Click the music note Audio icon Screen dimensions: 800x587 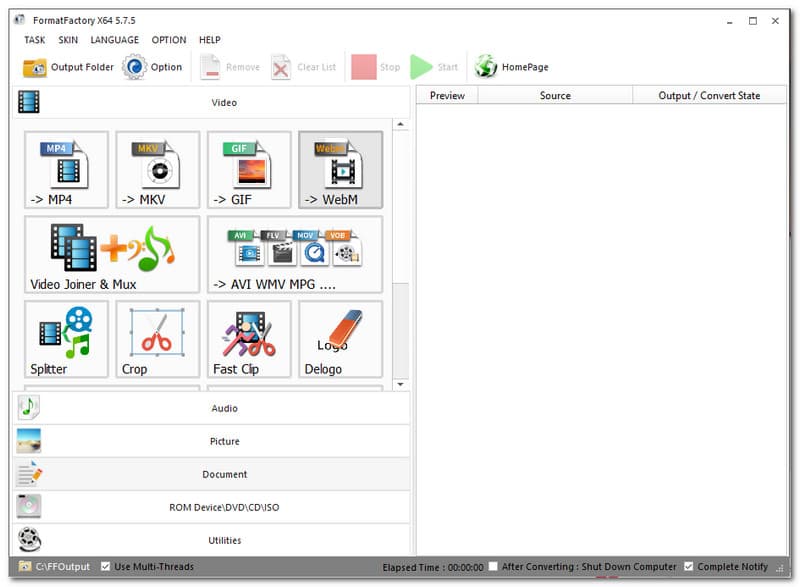[x=29, y=407]
